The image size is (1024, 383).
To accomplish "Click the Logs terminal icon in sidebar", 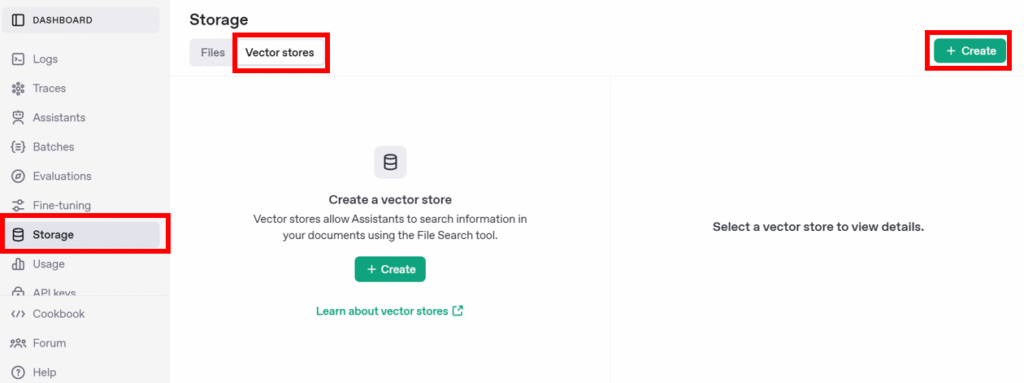I will click(18, 59).
